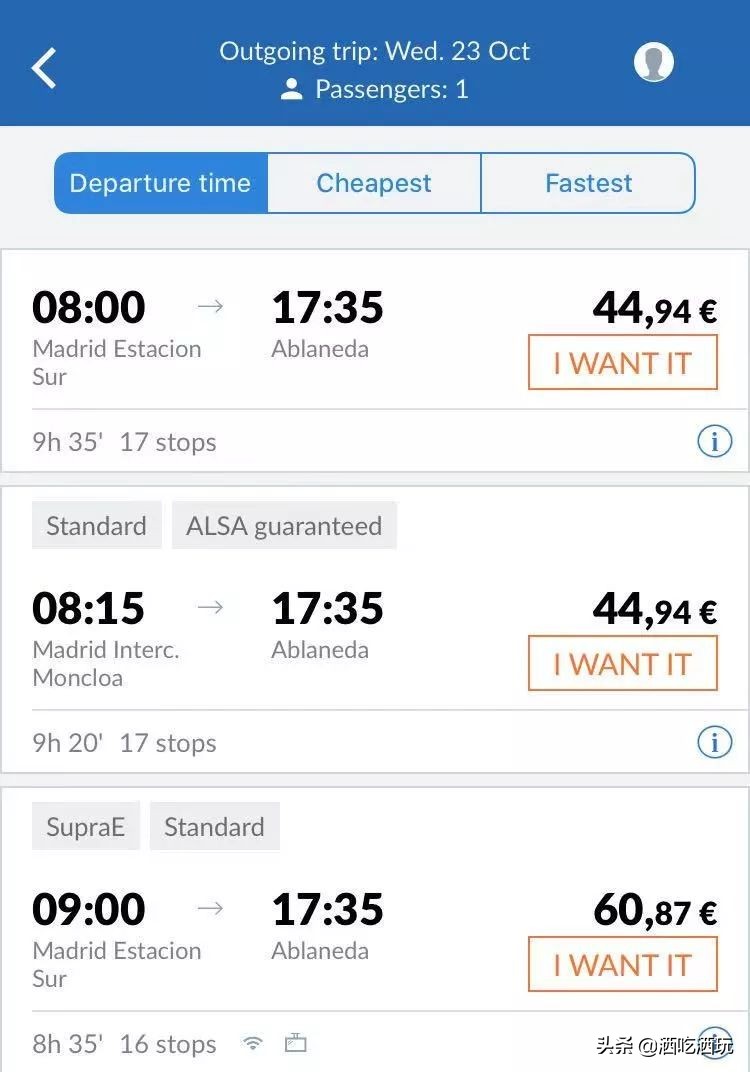Sort results by Cheapest
Image resolution: width=750 pixels, height=1072 pixels.
[374, 183]
